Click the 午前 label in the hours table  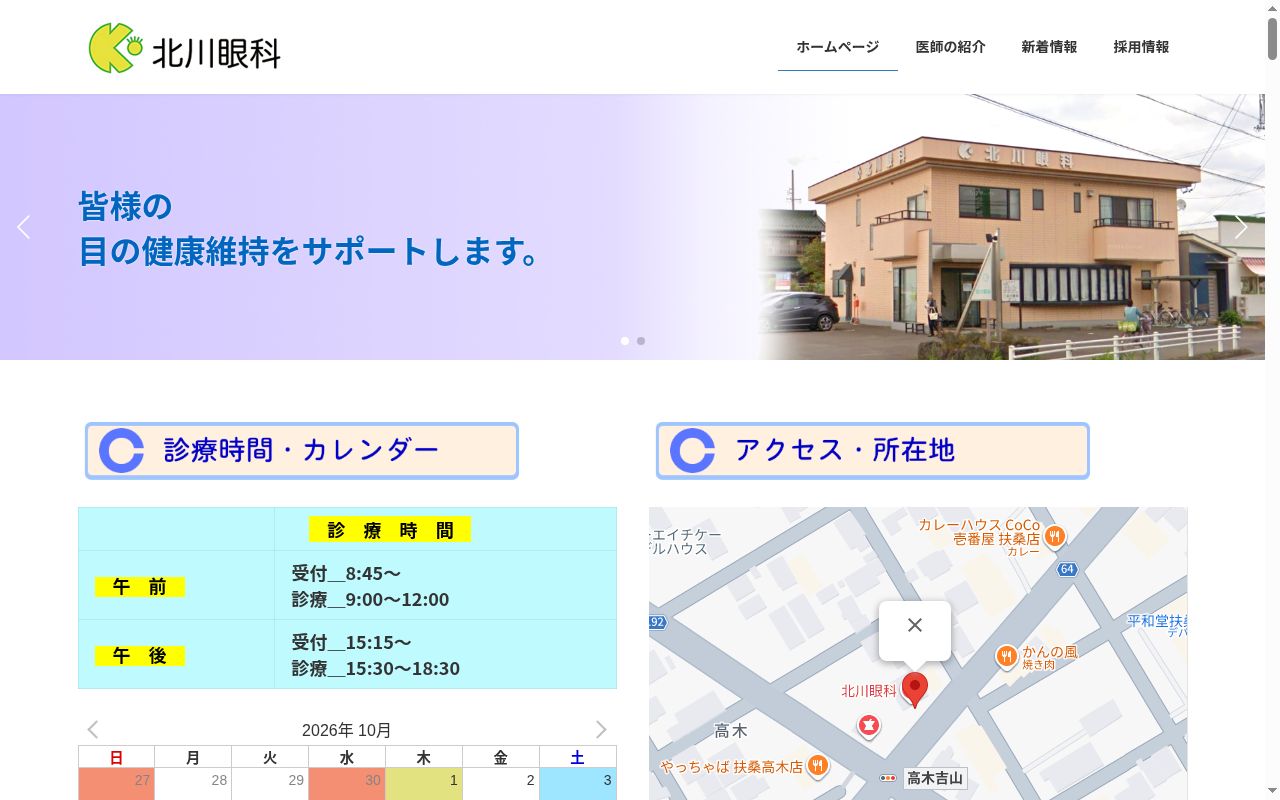140,587
